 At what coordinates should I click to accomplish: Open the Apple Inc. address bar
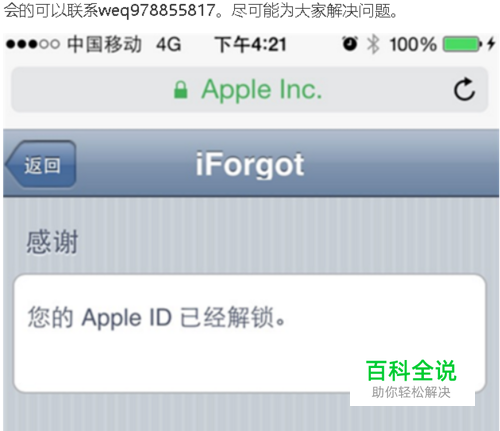(250, 90)
